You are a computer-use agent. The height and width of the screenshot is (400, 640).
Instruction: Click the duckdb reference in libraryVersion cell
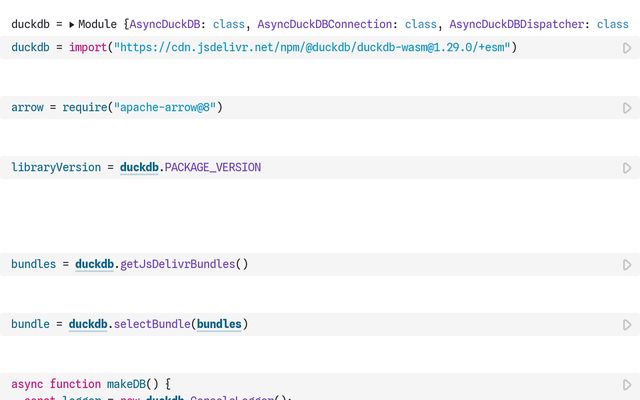[x=139, y=168]
